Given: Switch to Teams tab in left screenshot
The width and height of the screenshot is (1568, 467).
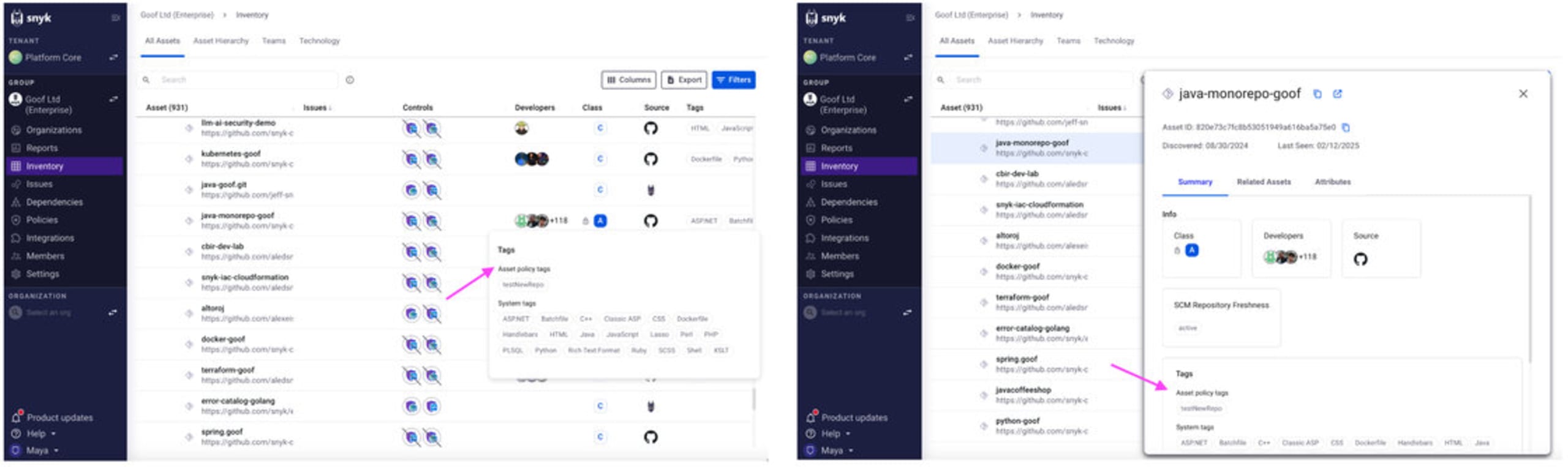Looking at the screenshot, I should (274, 41).
